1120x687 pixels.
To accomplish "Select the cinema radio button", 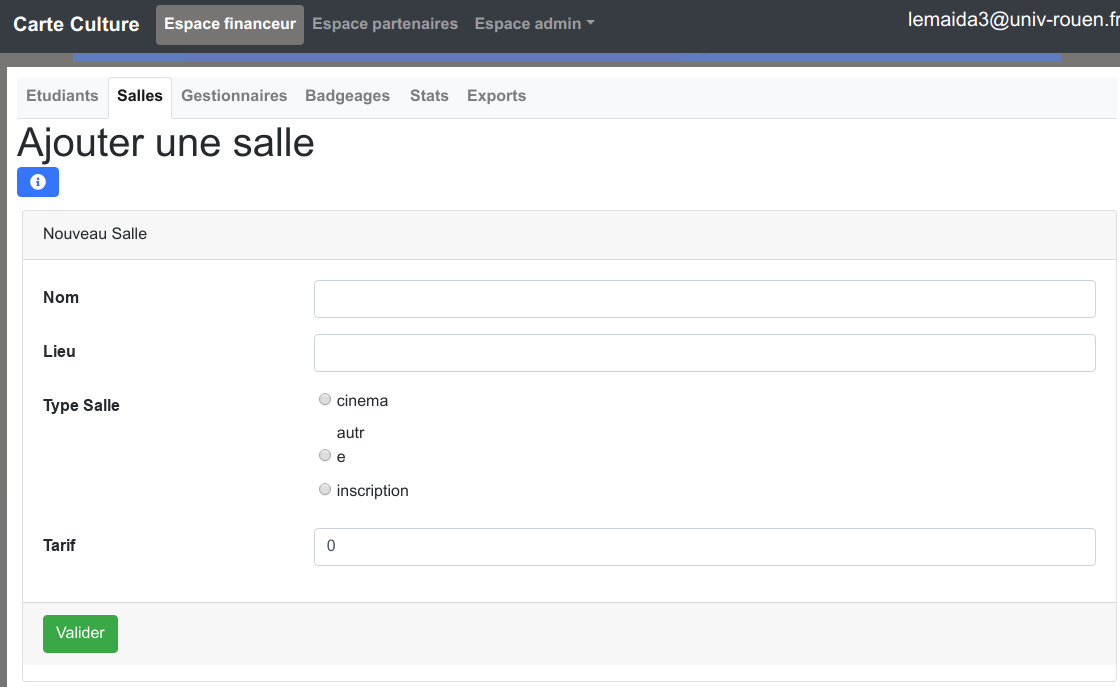I will click(x=325, y=400).
